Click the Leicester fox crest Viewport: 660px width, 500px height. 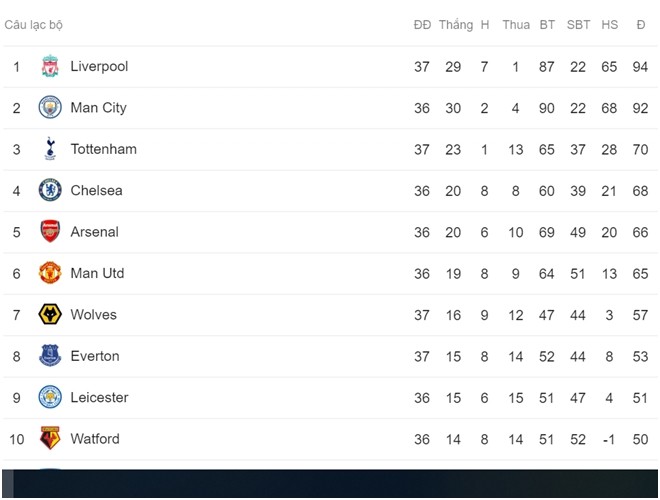click(x=50, y=397)
